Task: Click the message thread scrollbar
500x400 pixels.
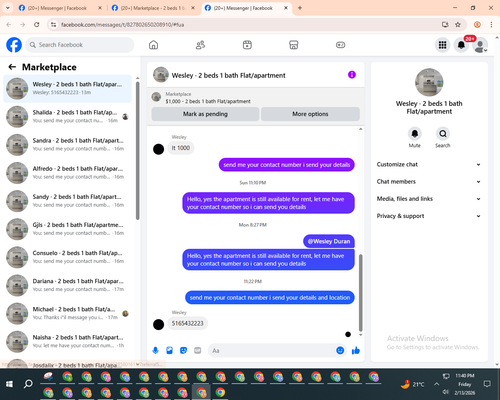Action: pos(360,292)
